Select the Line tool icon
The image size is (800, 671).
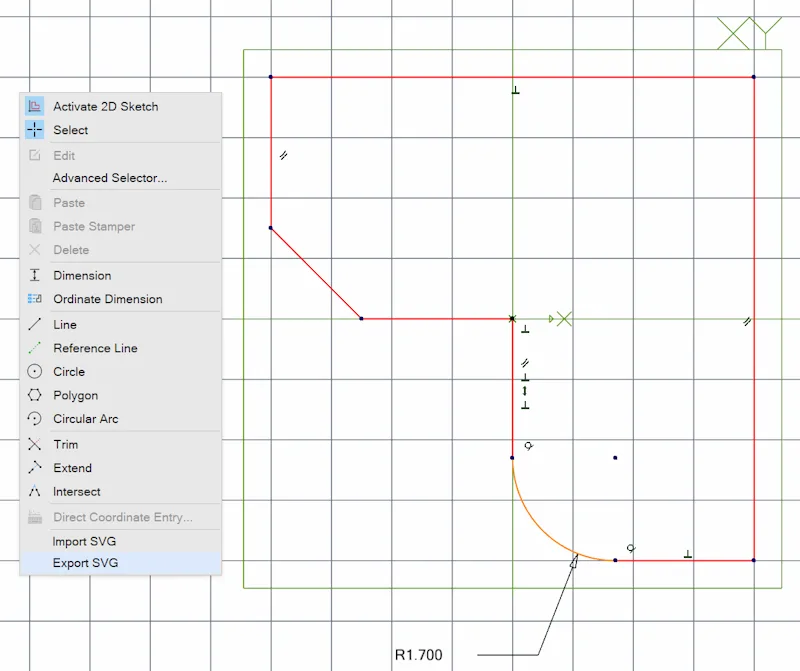35,324
